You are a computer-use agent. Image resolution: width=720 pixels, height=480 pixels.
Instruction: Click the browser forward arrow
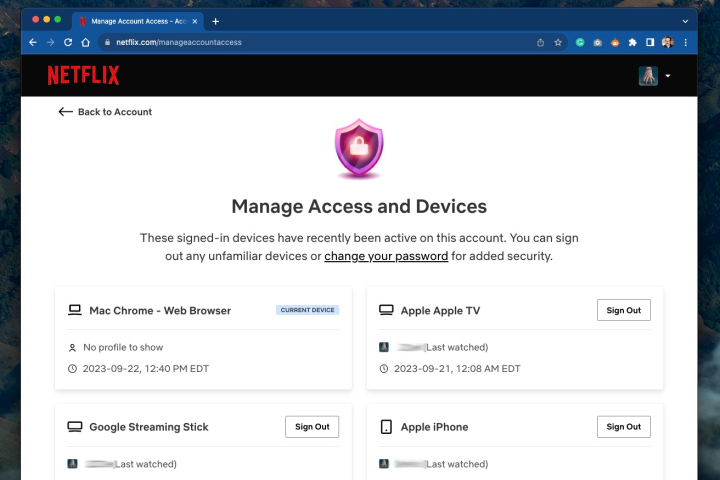(x=51, y=42)
